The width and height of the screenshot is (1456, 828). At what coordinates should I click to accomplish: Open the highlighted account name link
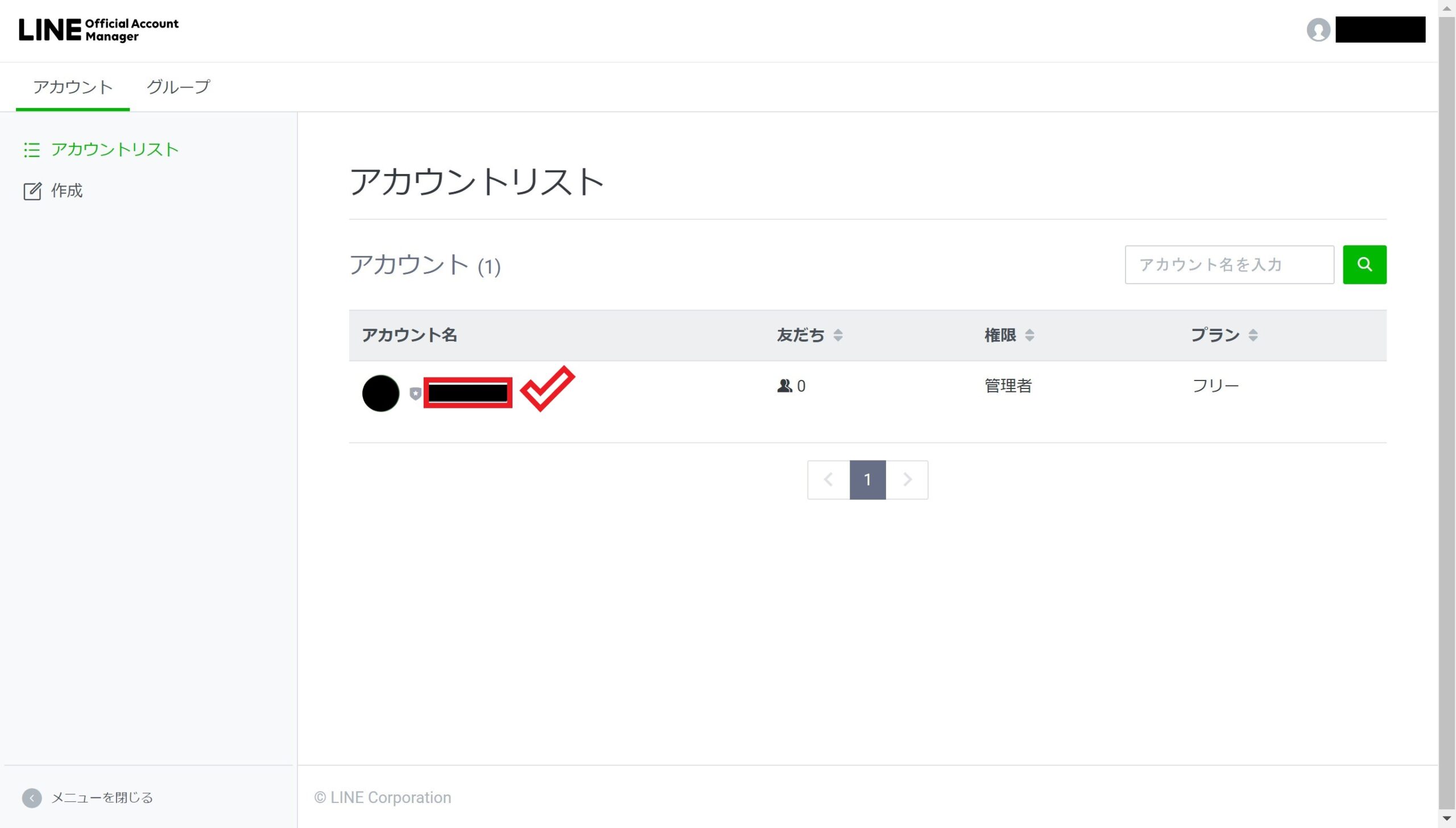coord(468,393)
